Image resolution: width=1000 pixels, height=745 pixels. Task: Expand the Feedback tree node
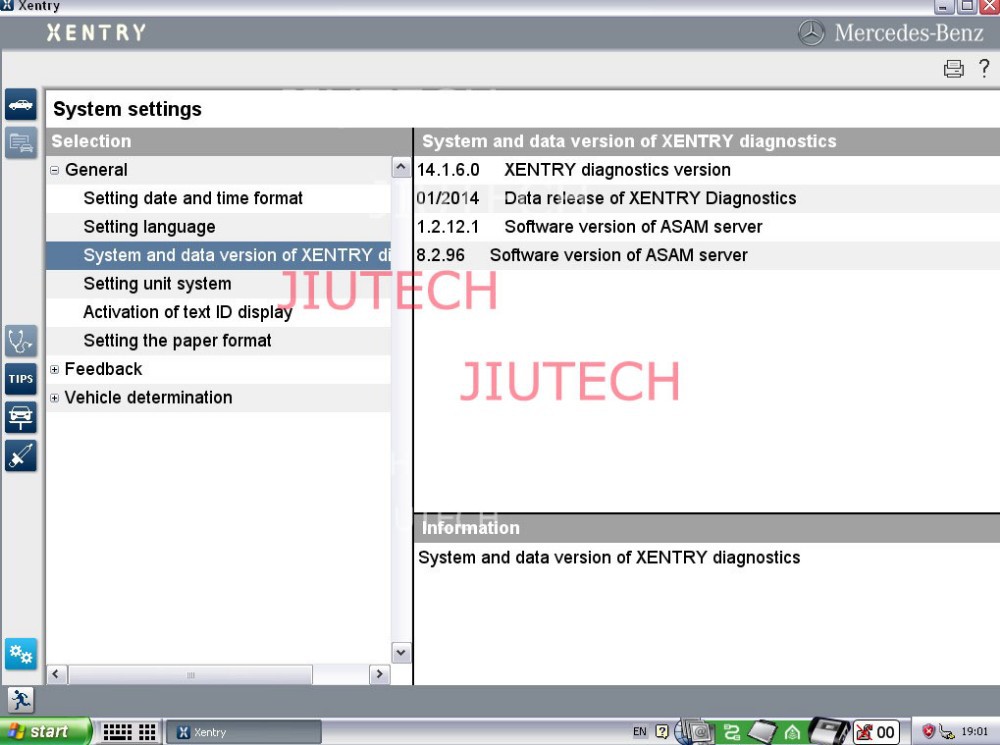55,370
